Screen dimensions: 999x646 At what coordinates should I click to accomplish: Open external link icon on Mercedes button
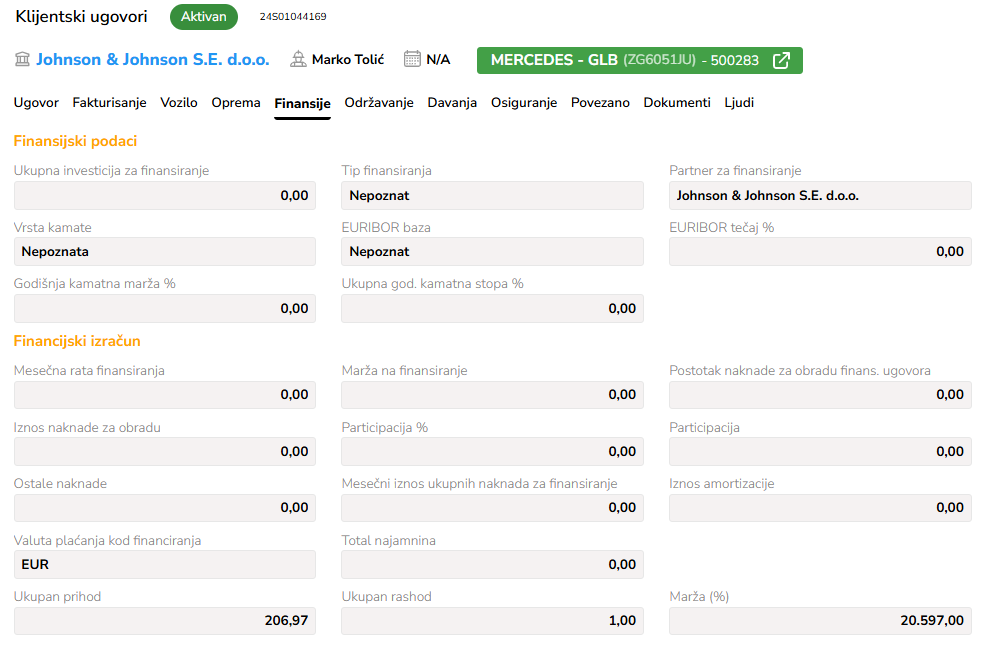tap(782, 60)
